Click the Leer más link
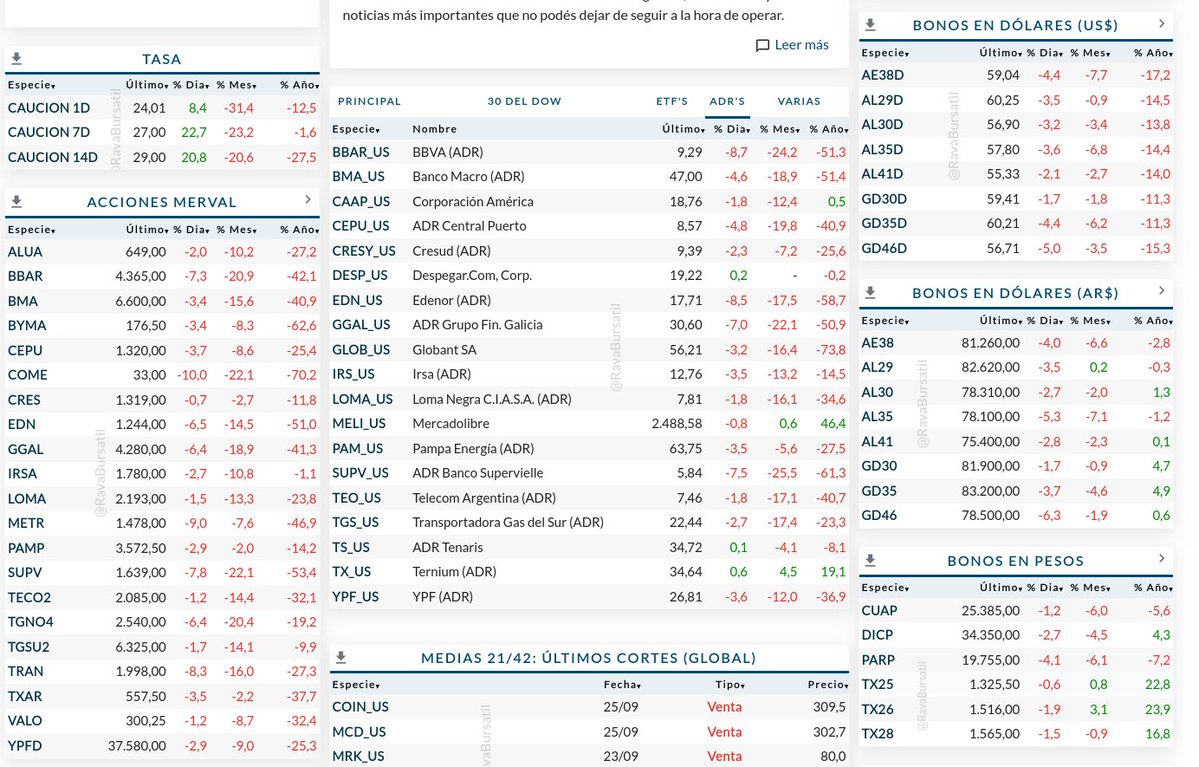The height and width of the screenshot is (767, 1199). click(x=801, y=44)
